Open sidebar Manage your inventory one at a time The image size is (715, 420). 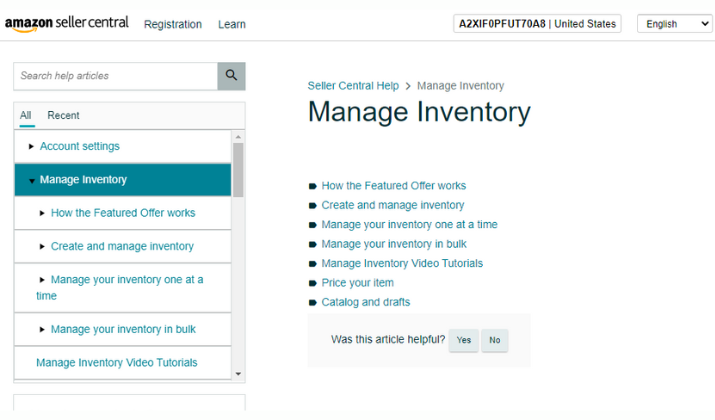pos(120,287)
